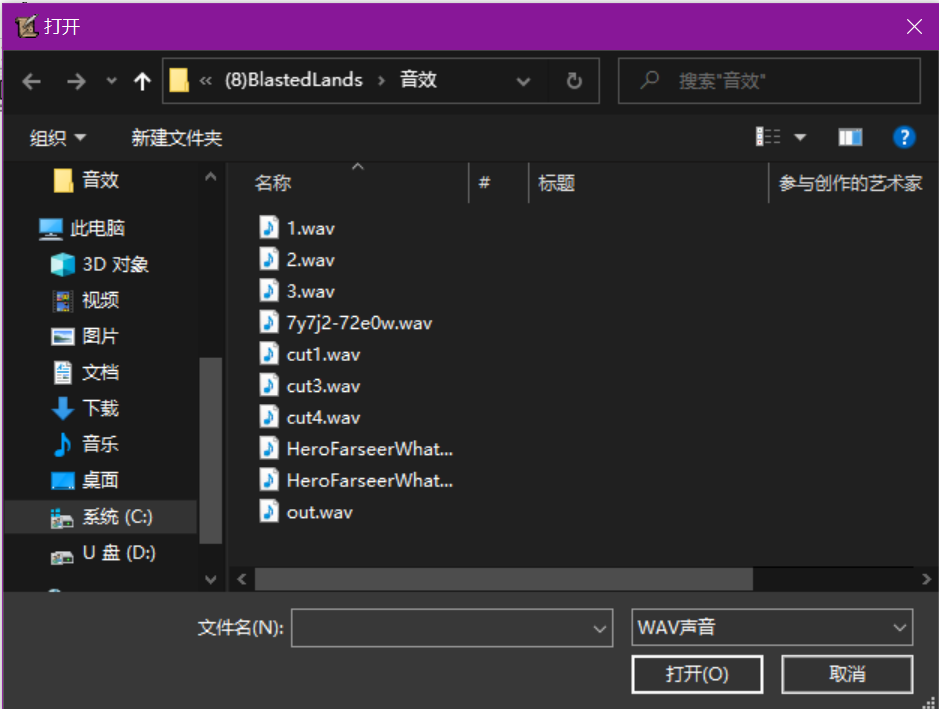Select 系统 (C:) drive
This screenshot has height=709, width=939.
116,517
